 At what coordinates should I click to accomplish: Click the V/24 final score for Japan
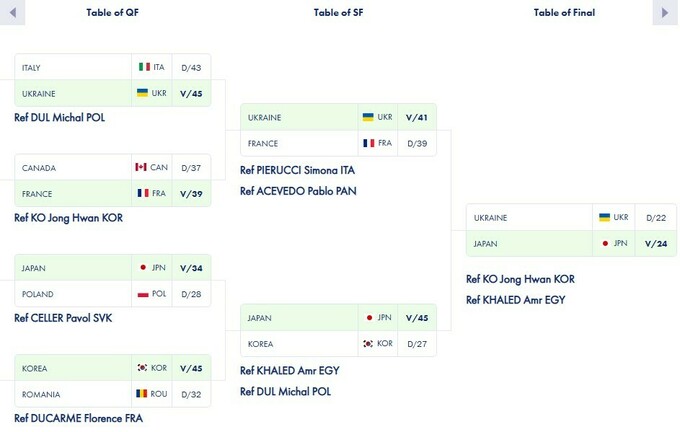(656, 244)
